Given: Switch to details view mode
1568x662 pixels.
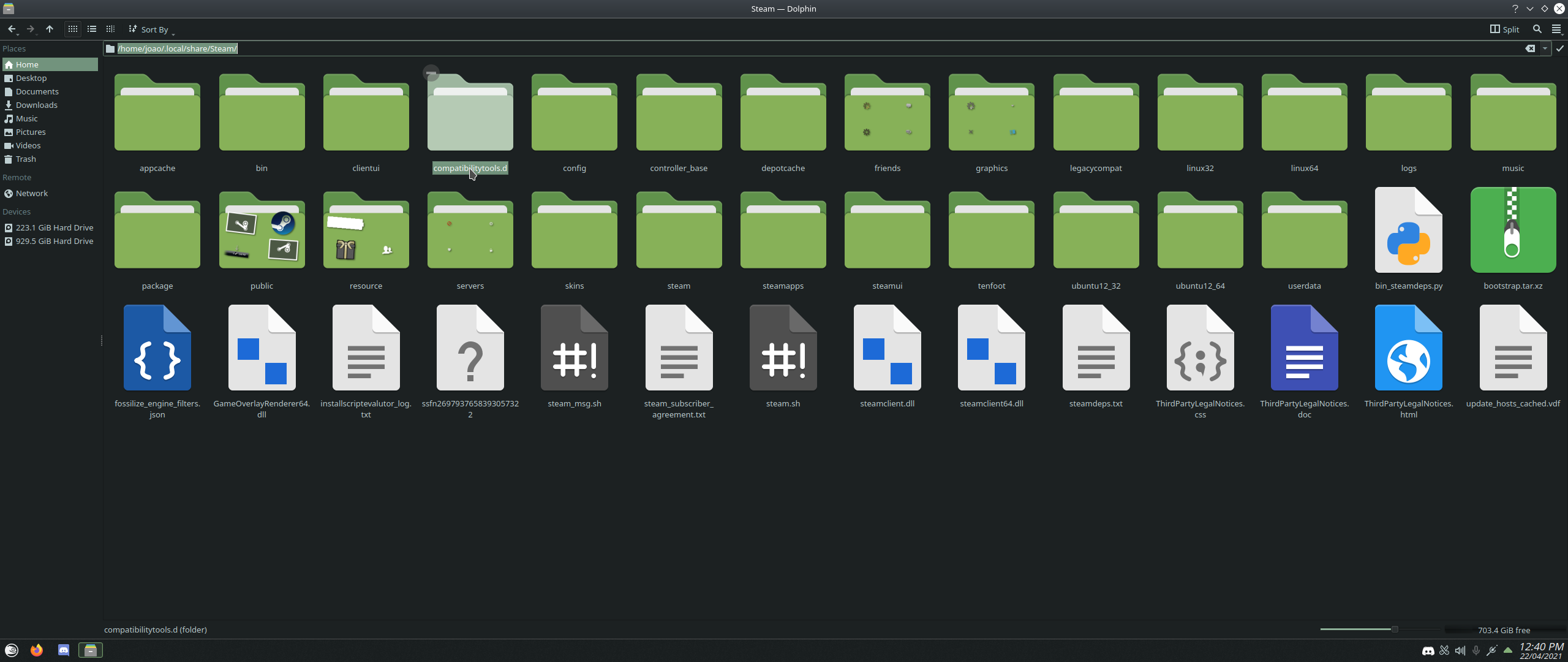Looking at the screenshot, I should pyautogui.click(x=110, y=29).
